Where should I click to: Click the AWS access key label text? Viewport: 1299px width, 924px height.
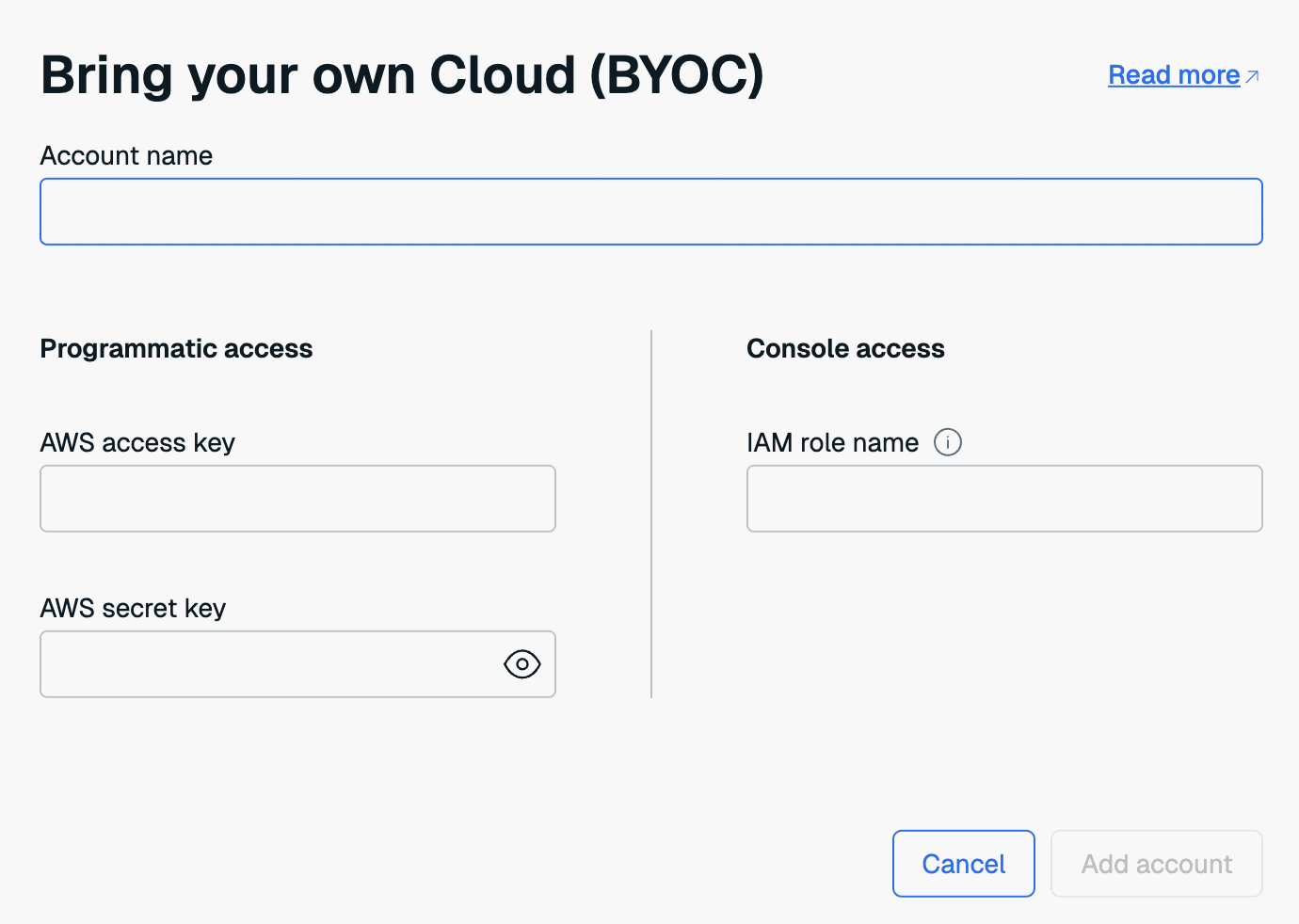click(x=137, y=443)
